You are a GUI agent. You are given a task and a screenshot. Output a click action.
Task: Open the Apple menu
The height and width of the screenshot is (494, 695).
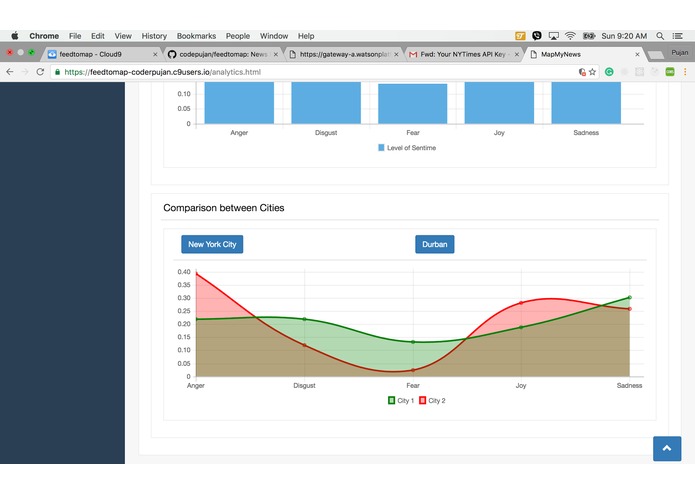[15, 36]
